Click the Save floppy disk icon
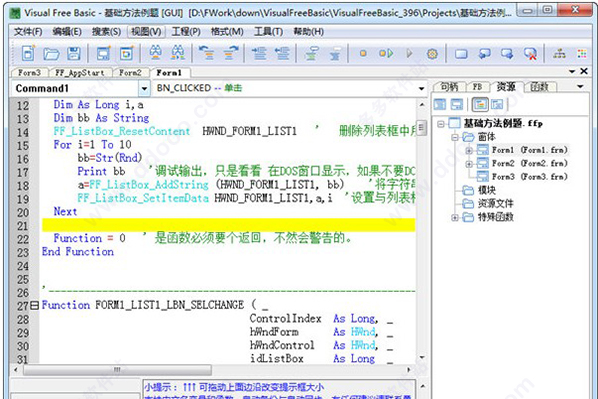This screenshot has height=399, width=598. tap(74, 54)
